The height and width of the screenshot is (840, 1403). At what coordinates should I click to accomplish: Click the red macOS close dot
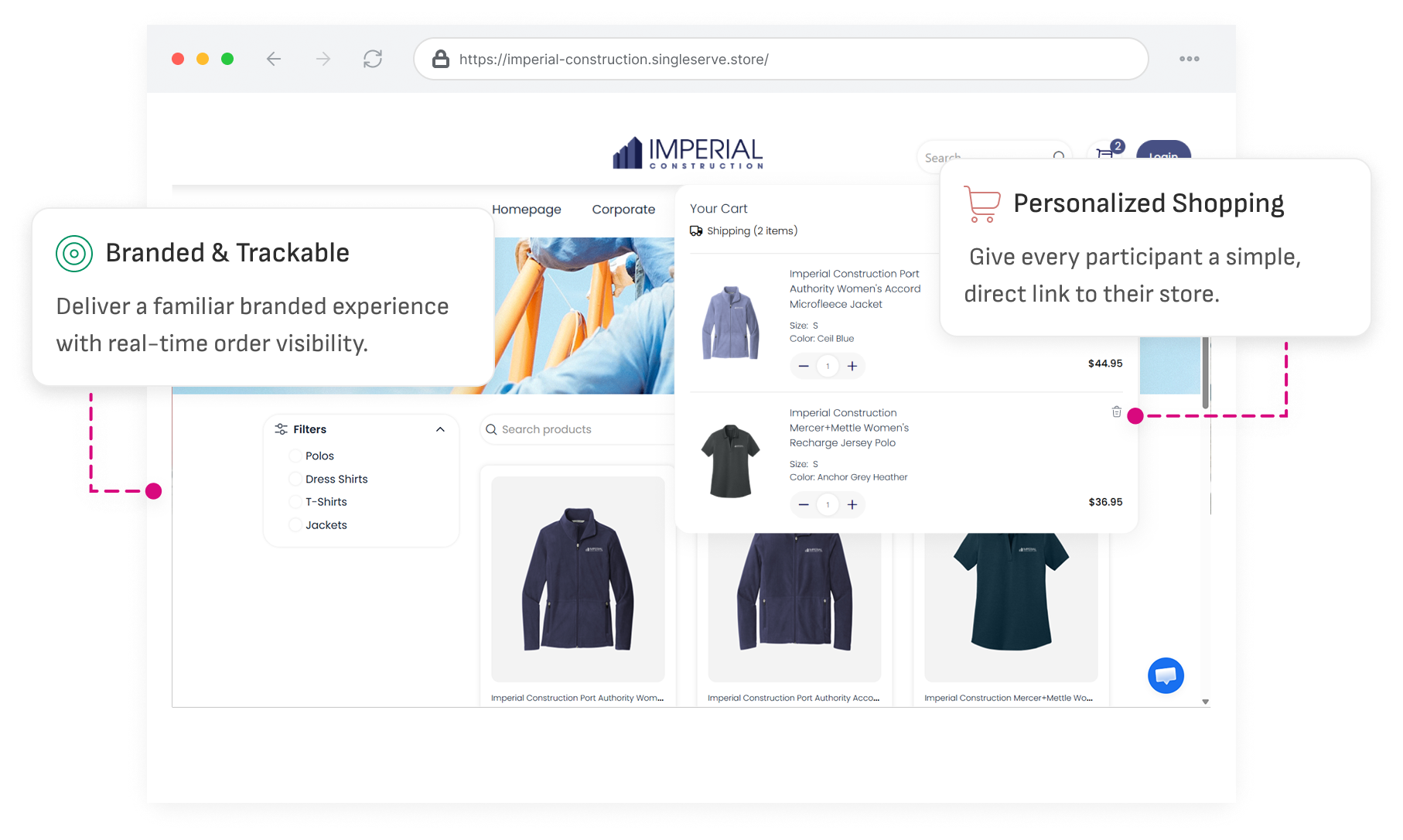click(178, 59)
